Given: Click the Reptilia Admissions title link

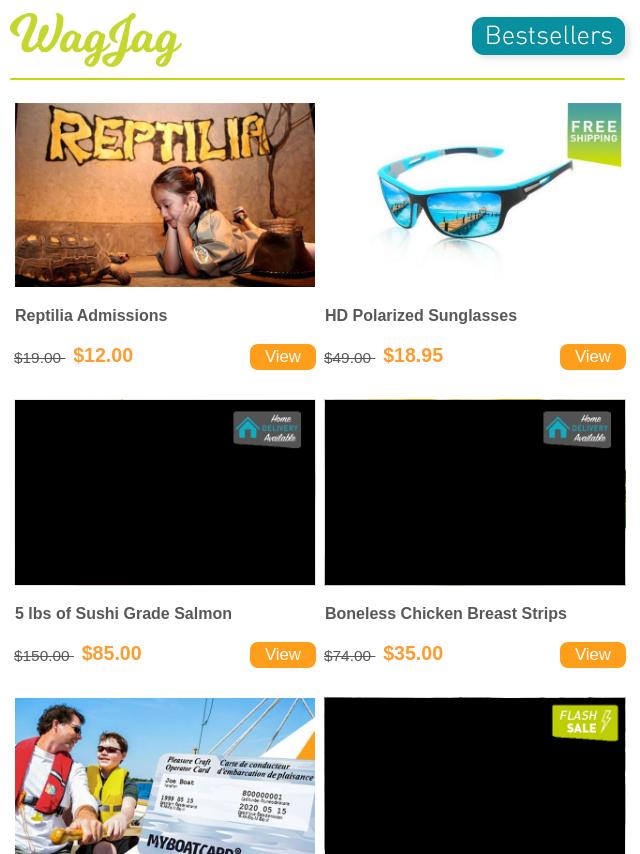Looking at the screenshot, I should coord(91,315).
